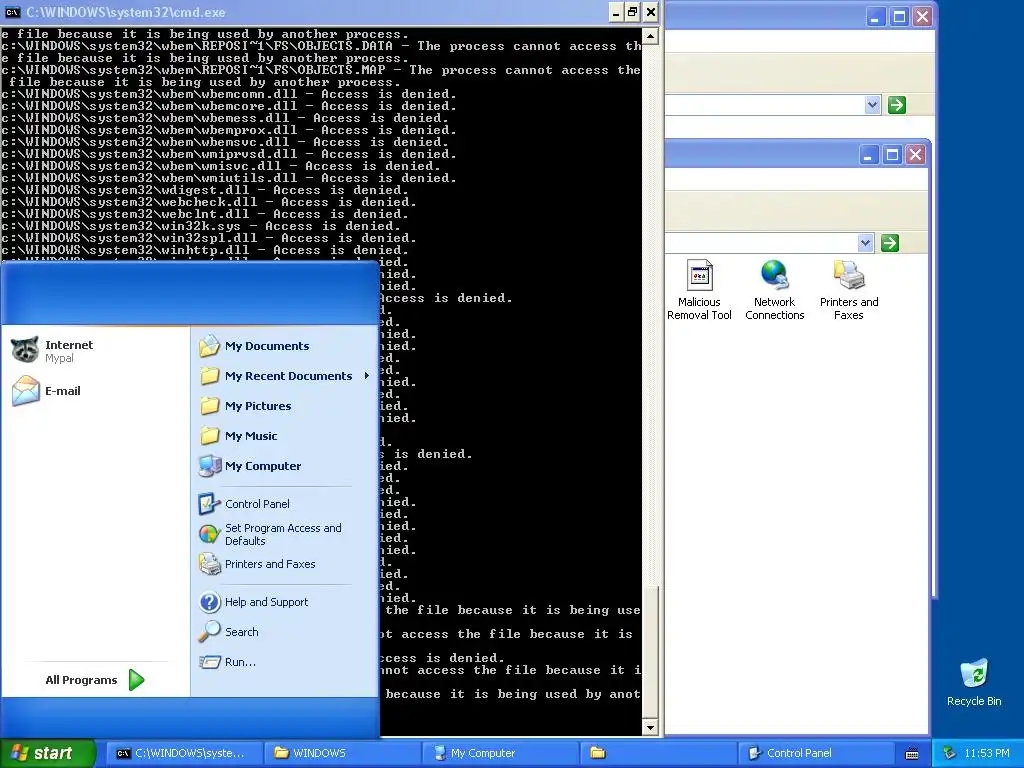Viewport: 1024px width, 768px height.
Task: Click the green All Programs arrow
Action: (136, 680)
